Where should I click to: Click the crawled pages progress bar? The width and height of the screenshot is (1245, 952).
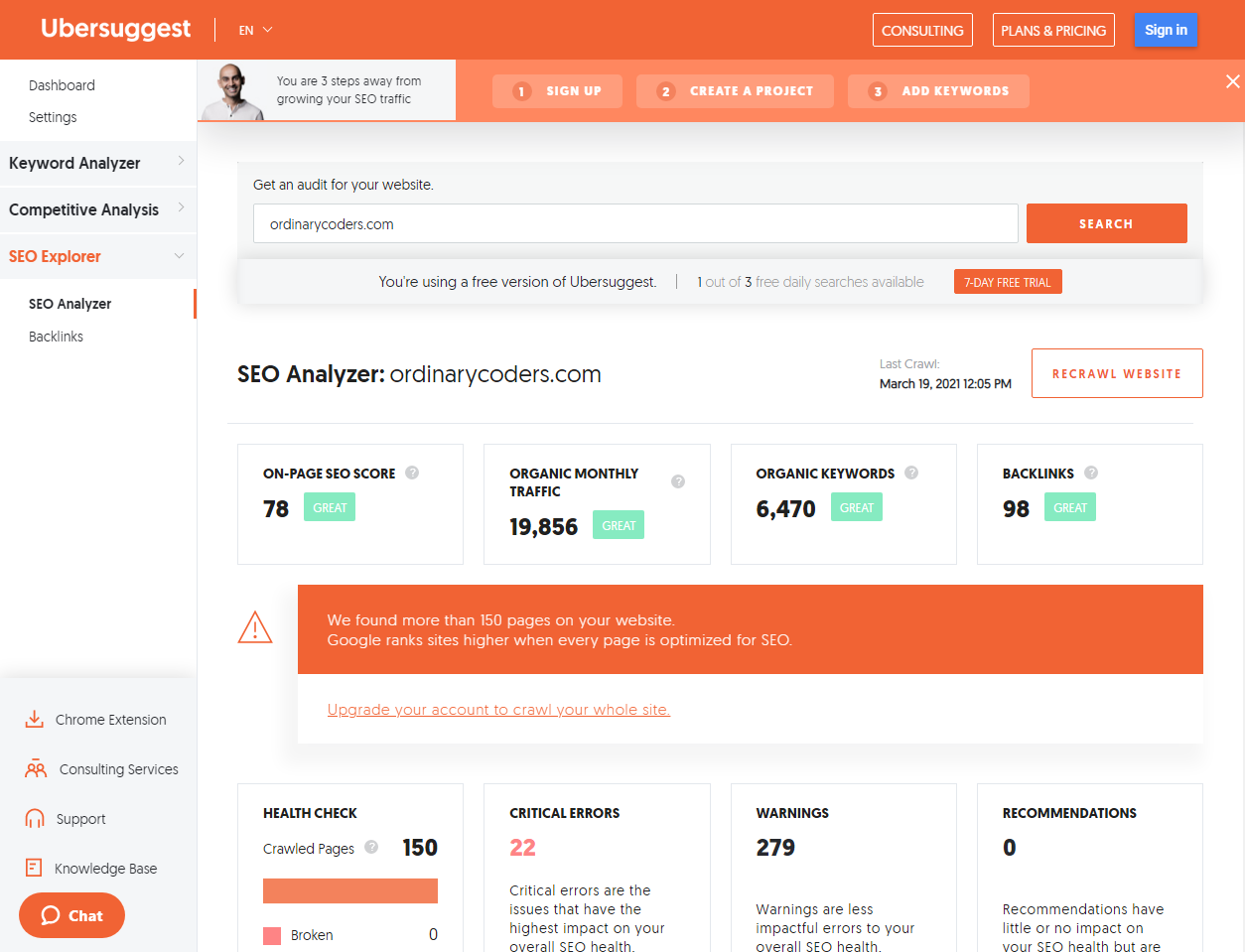coord(350,890)
